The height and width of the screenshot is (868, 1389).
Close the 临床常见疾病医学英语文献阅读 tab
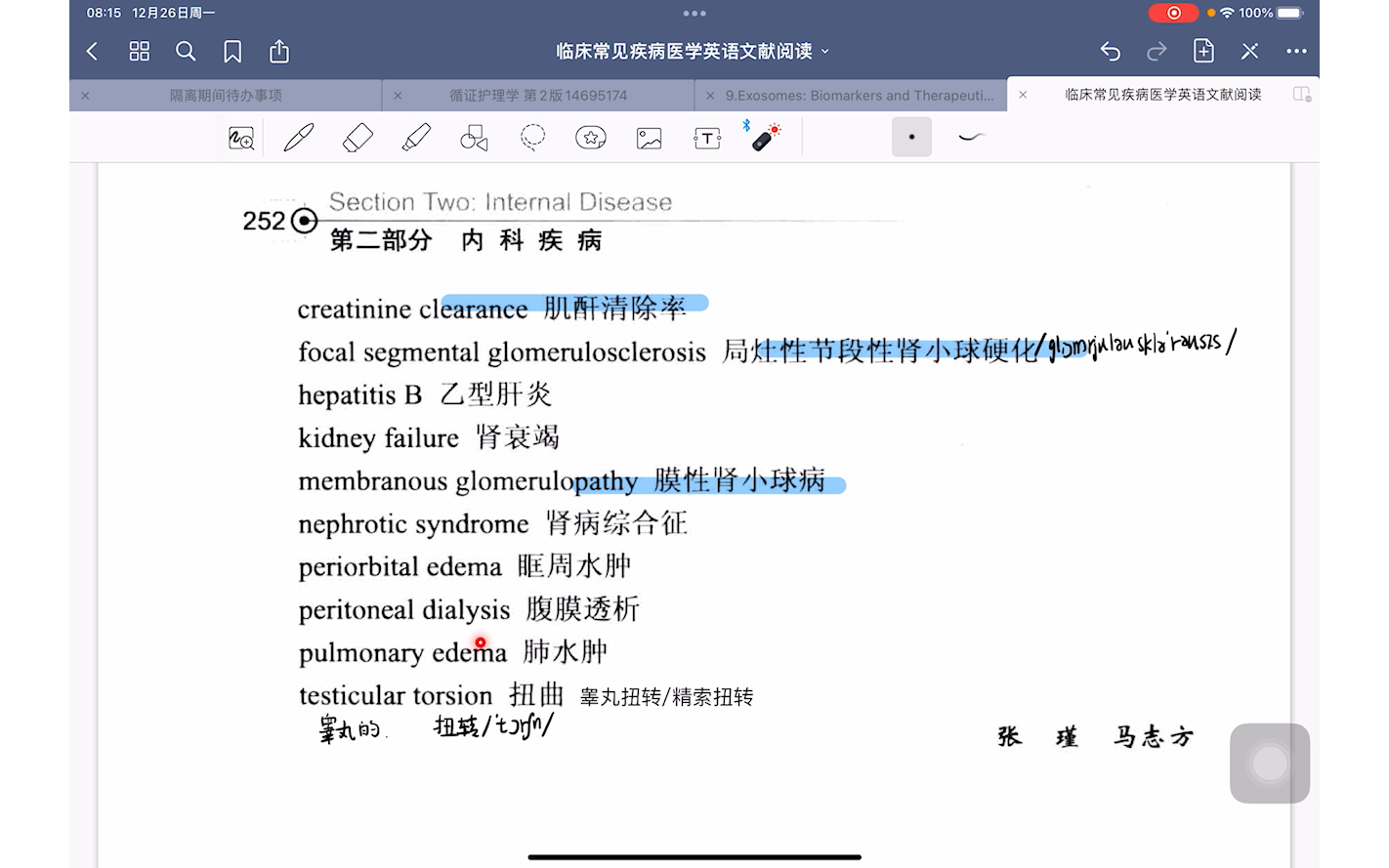pyautogui.click(x=1023, y=95)
